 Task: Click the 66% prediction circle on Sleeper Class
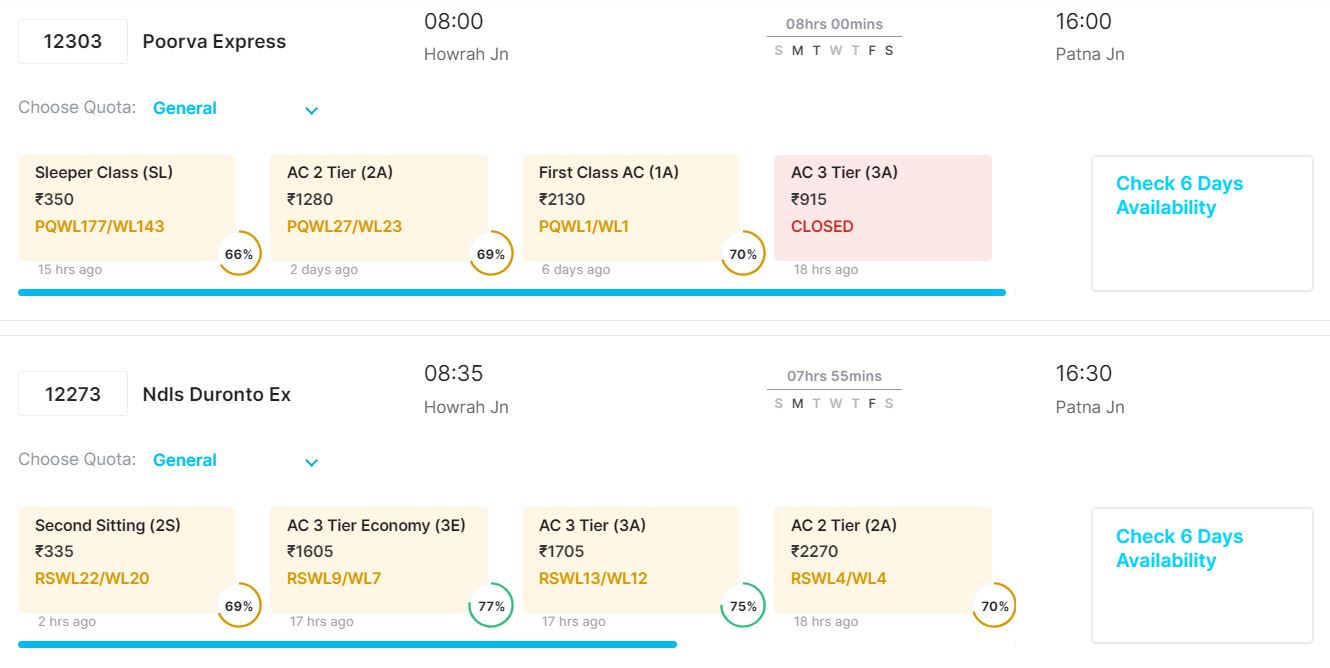(239, 254)
